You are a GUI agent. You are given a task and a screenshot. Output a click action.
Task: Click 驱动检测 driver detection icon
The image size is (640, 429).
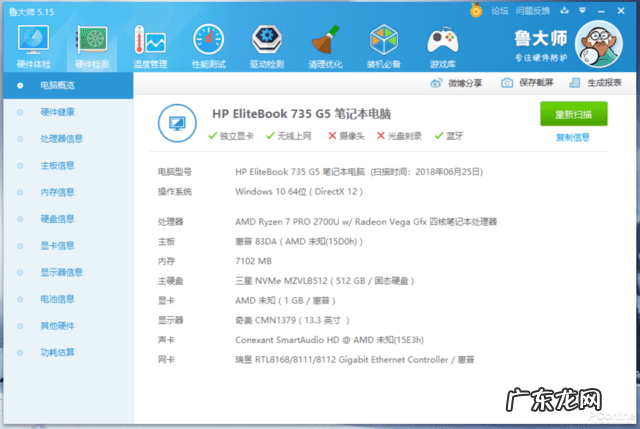coord(266,43)
